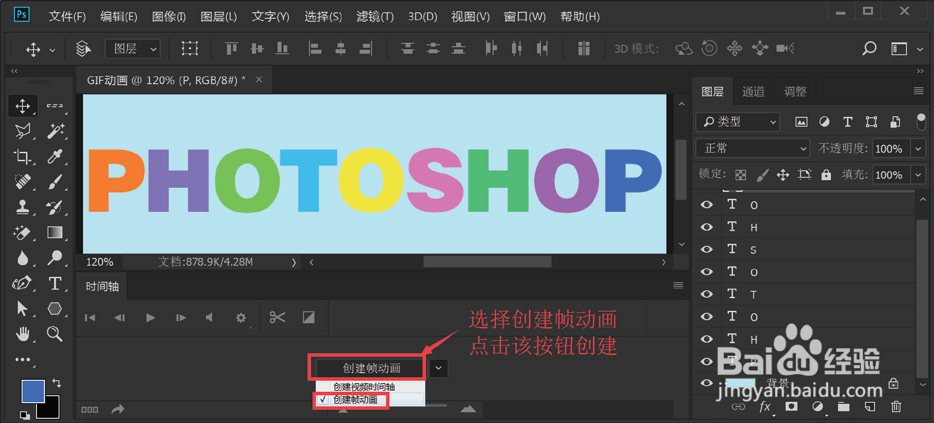Click the swap foreground and background colors icon
The image size is (934, 423).
[56, 382]
